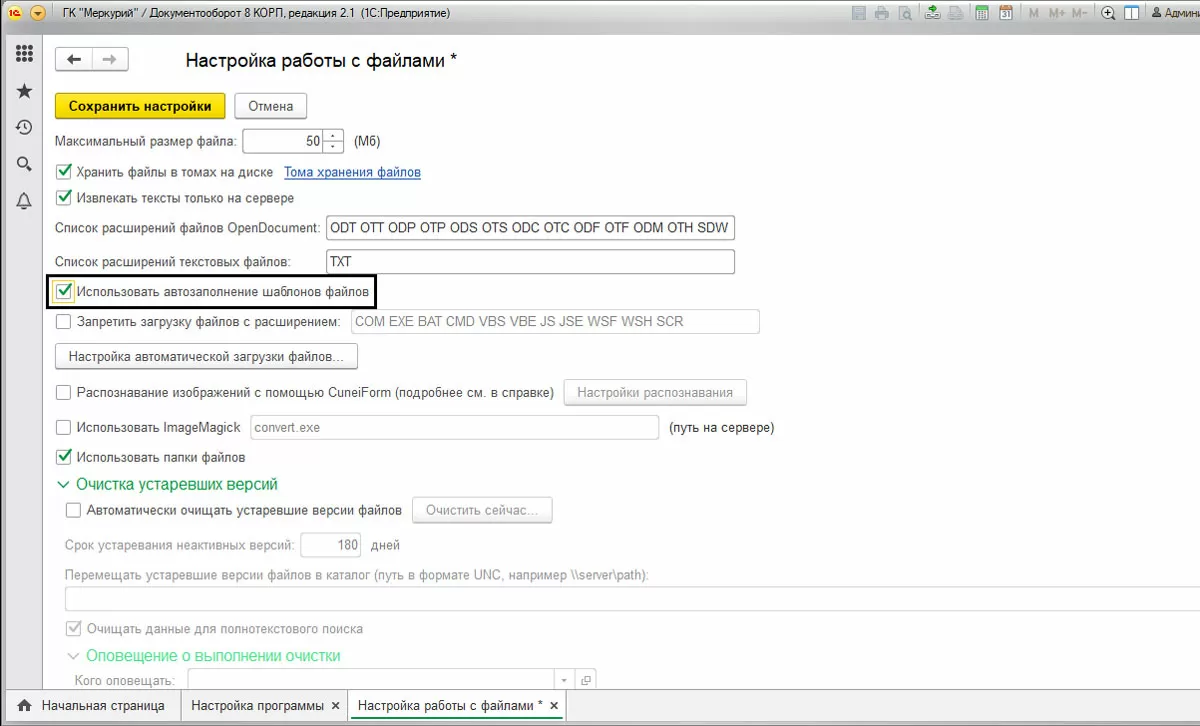This screenshot has width=1200, height=726.
Task: Enable Автоматически очищать устаревшие версии файлов
Action: tap(73, 510)
